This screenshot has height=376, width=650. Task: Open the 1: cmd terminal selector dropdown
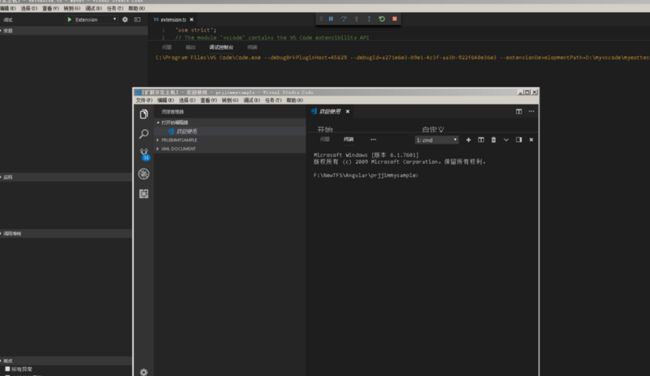(437, 140)
